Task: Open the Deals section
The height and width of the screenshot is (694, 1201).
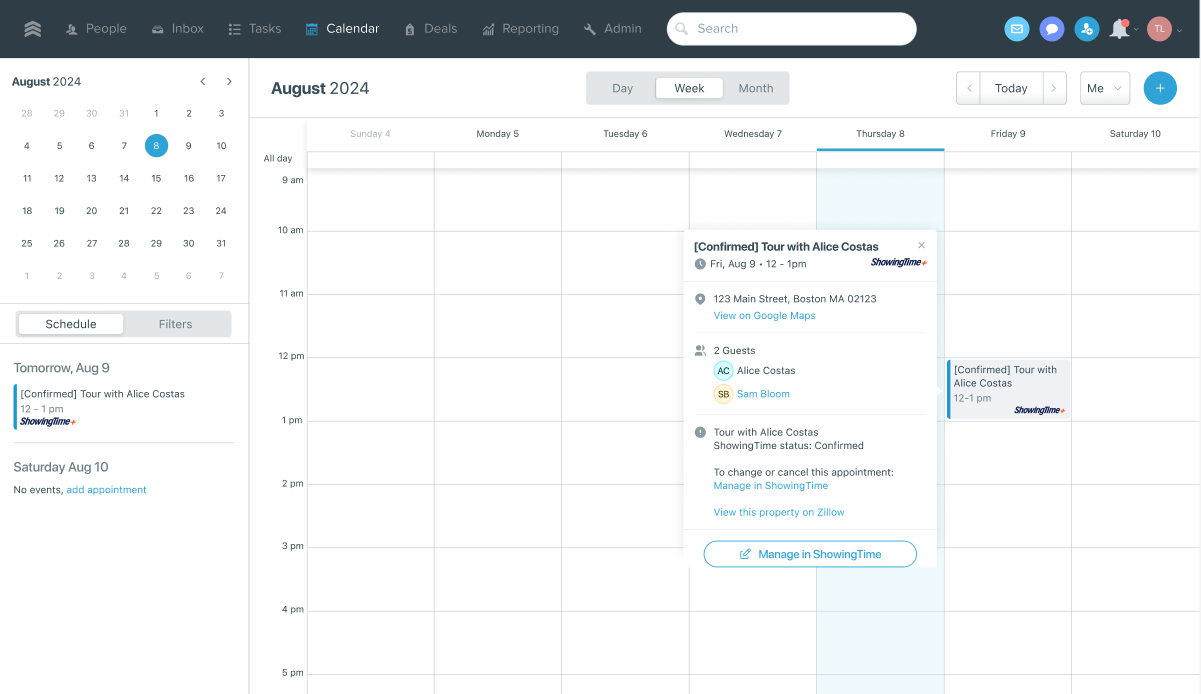Action: click(431, 29)
